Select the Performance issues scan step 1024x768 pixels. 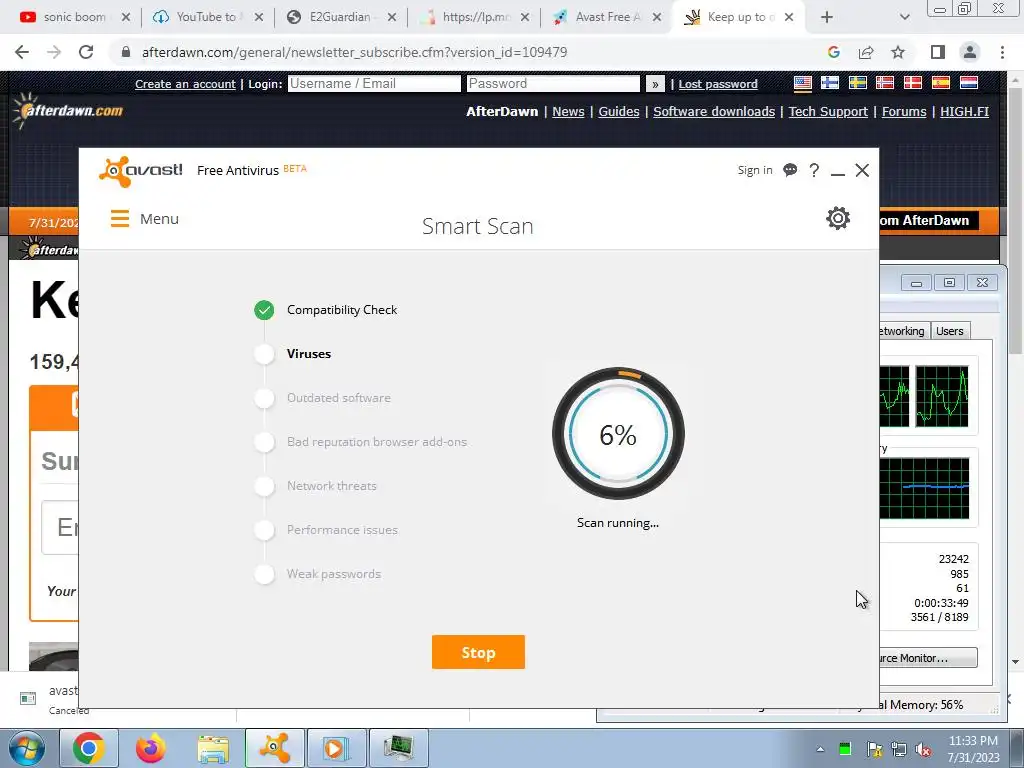342,530
